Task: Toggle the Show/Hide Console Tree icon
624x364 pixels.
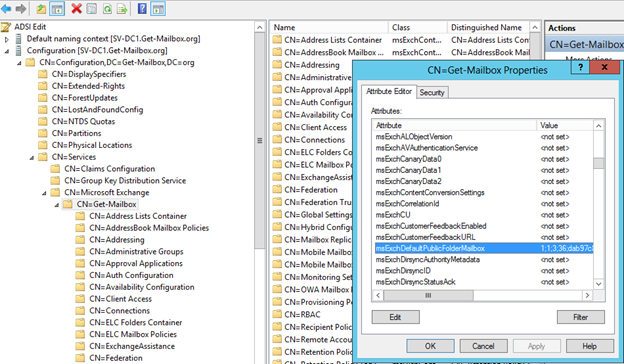Action: [x=57, y=8]
